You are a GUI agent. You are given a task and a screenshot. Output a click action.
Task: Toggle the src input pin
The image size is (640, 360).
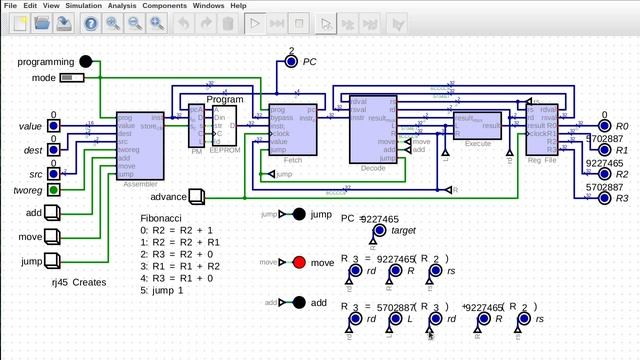(53, 174)
